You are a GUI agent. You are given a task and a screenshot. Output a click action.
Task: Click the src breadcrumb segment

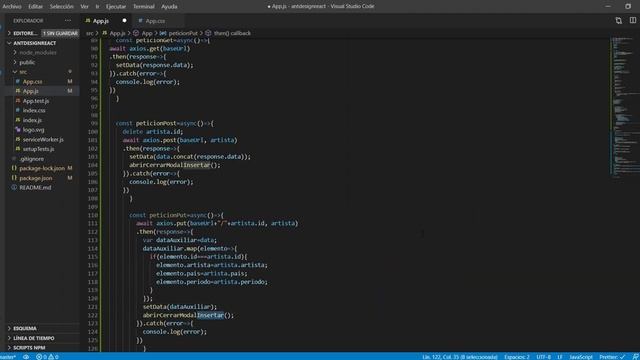click(89, 33)
